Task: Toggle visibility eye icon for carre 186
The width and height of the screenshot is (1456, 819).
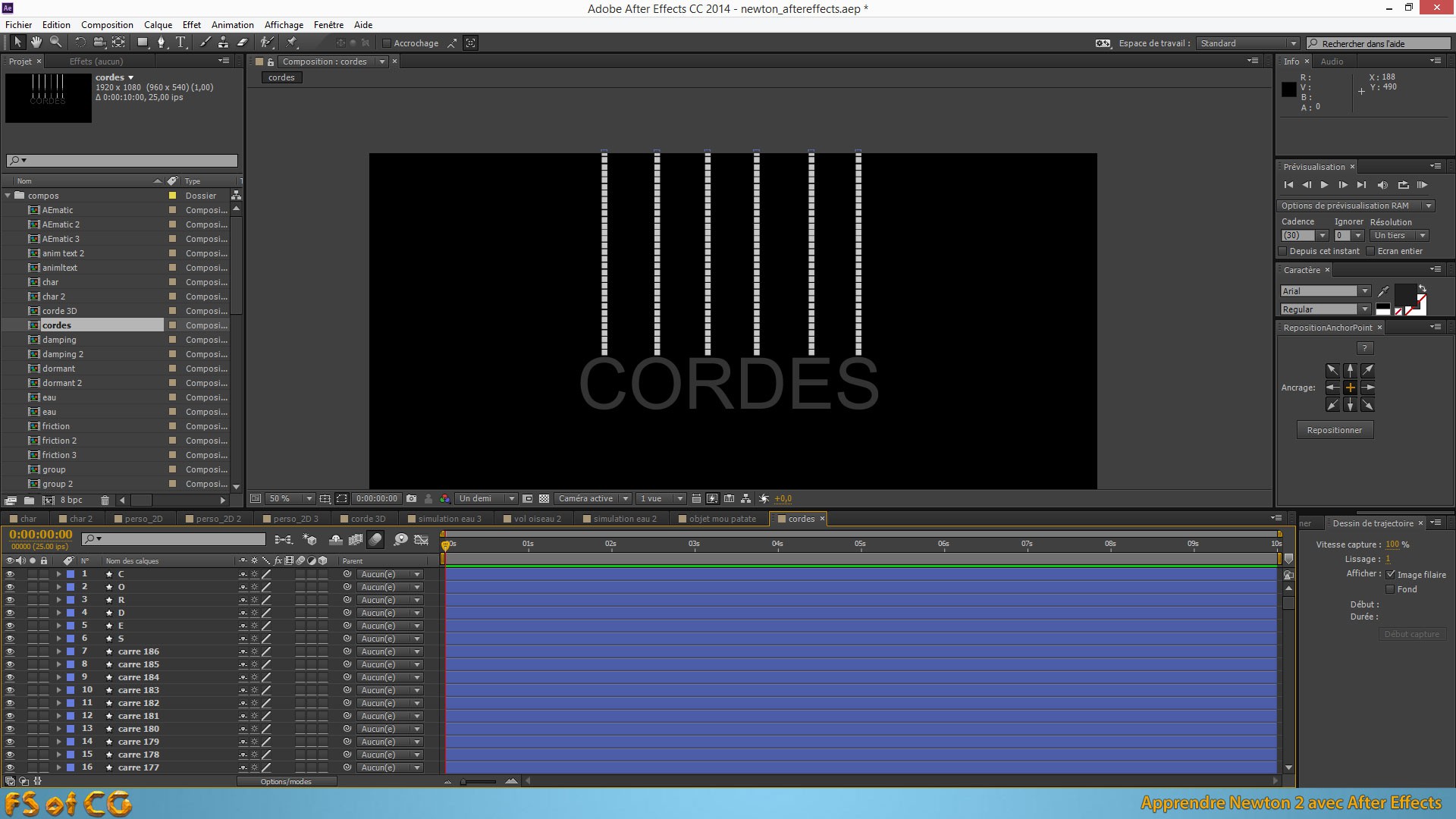Action: [10, 651]
